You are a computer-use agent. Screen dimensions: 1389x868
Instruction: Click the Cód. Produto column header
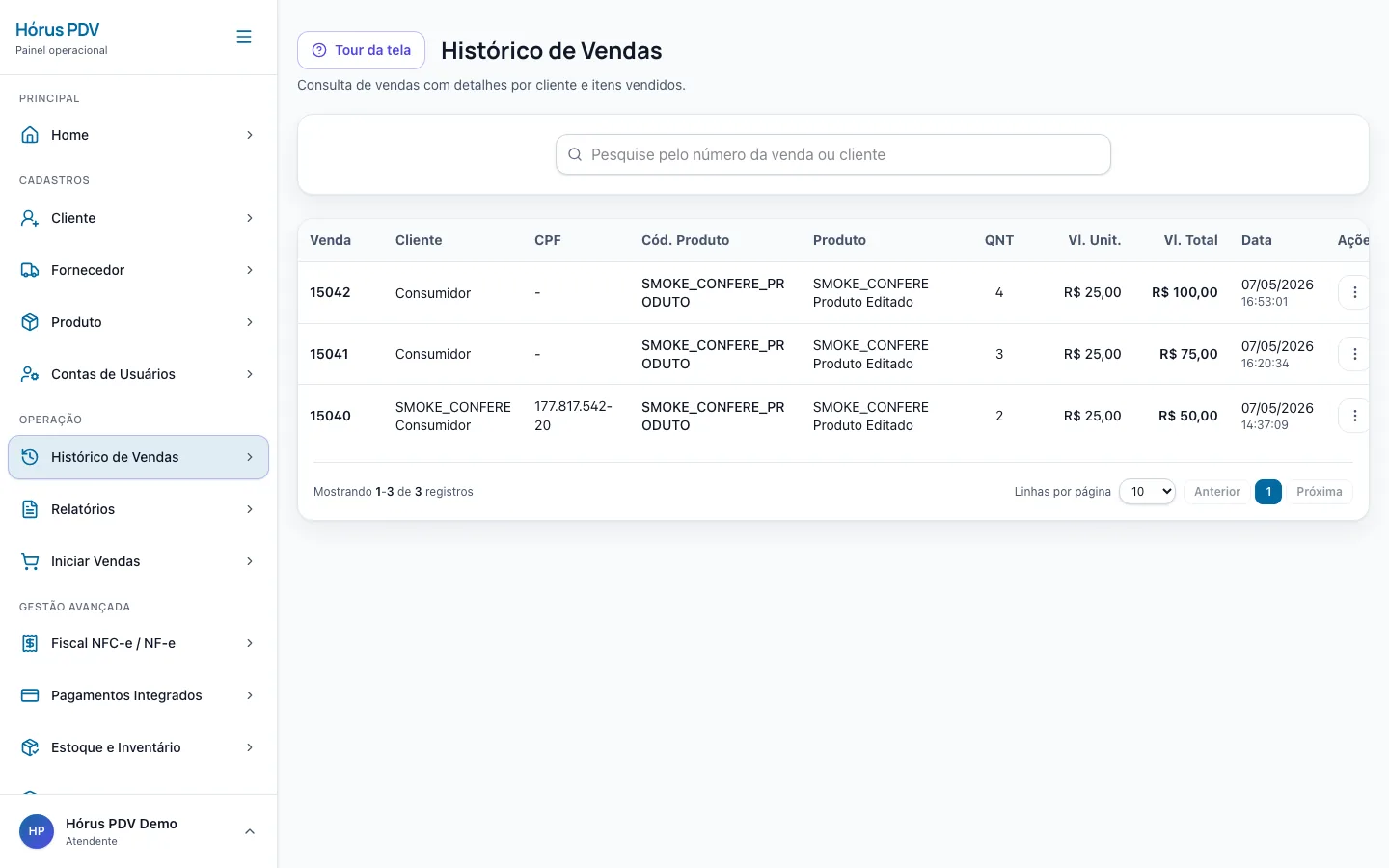[x=685, y=240]
